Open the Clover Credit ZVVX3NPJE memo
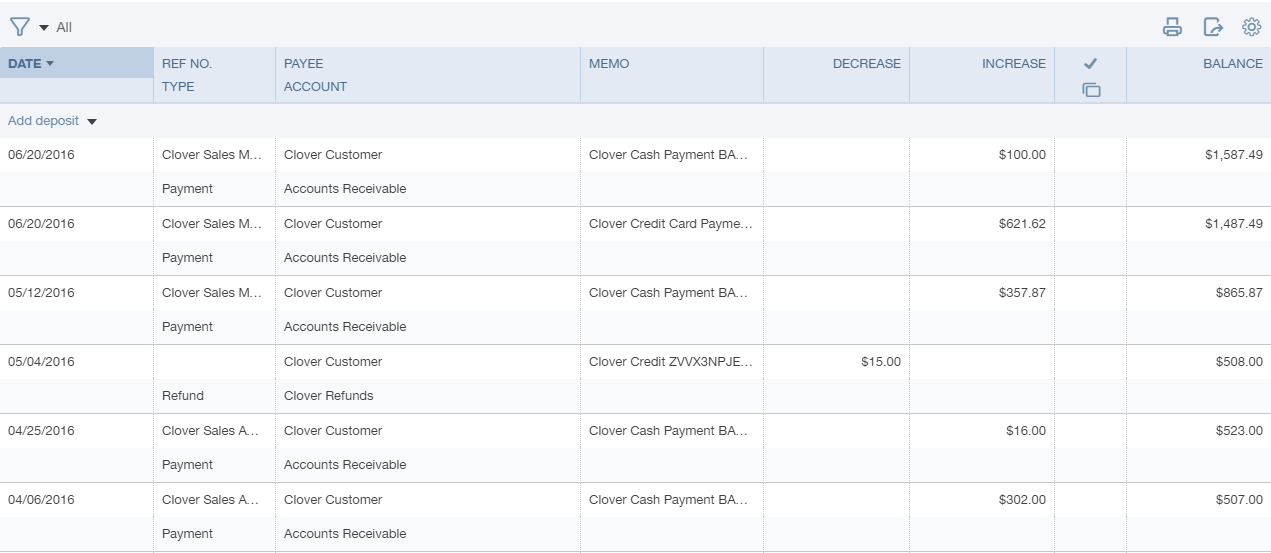 click(671, 362)
